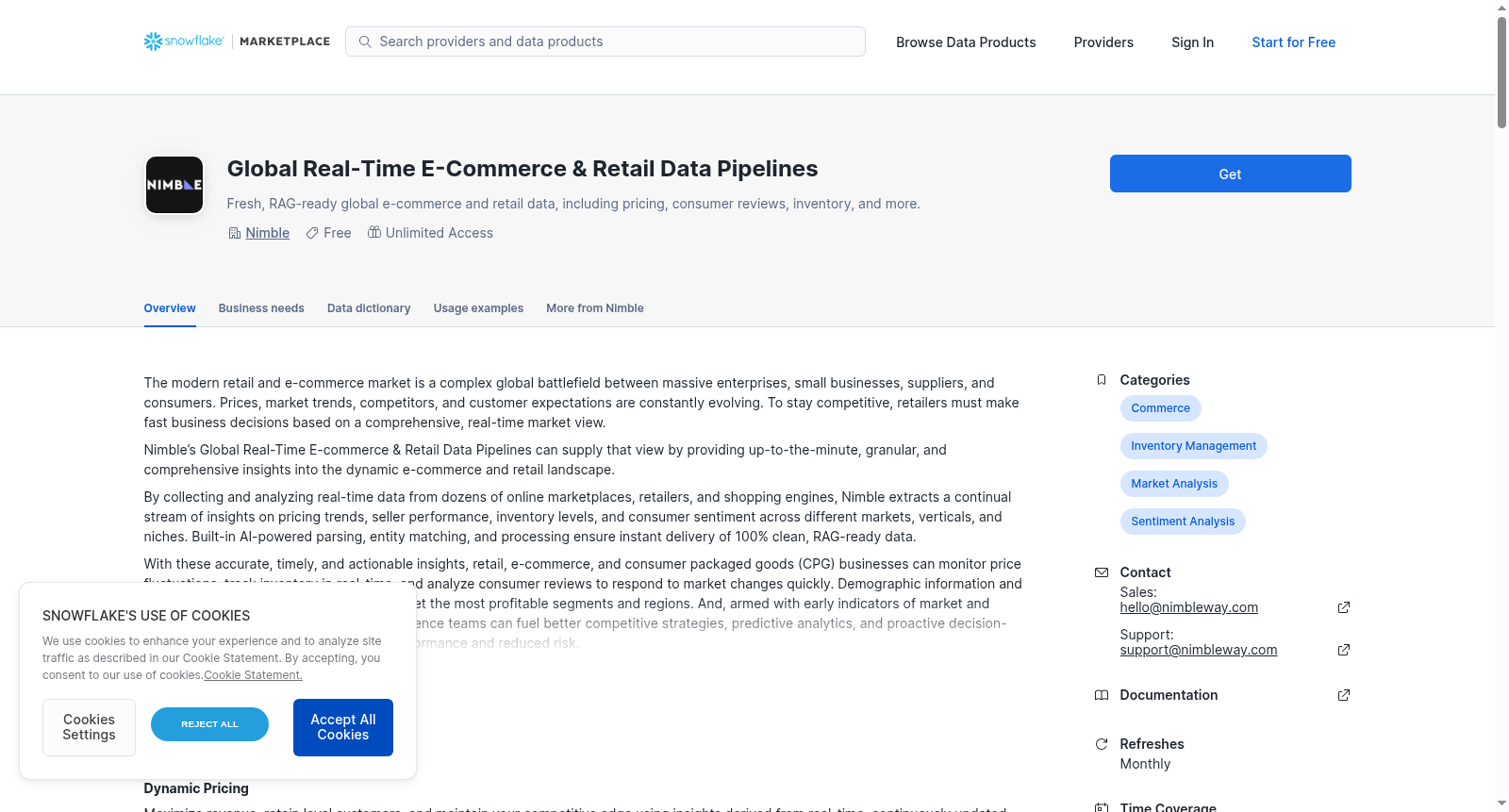Image resolution: width=1509 pixels, height=812 pixels.
Task: Click the page vertical scrollbar thumb
Action: tap(1501, 72)
